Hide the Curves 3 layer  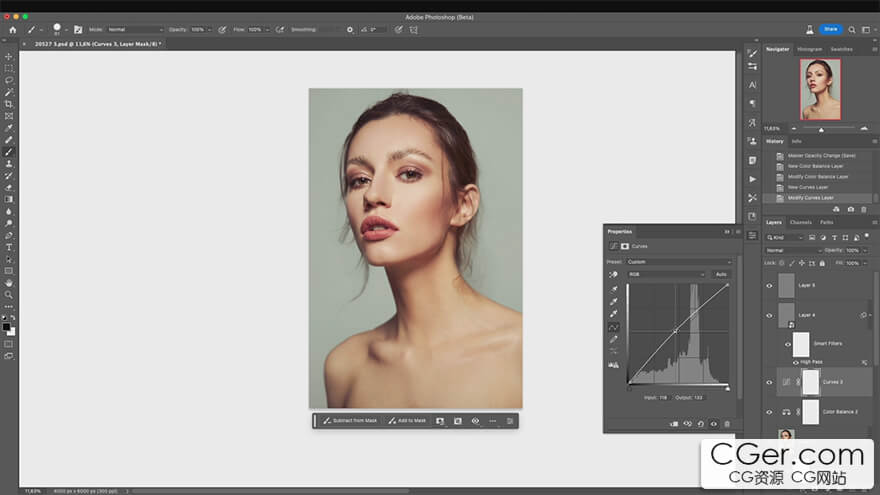click(769, 382)
